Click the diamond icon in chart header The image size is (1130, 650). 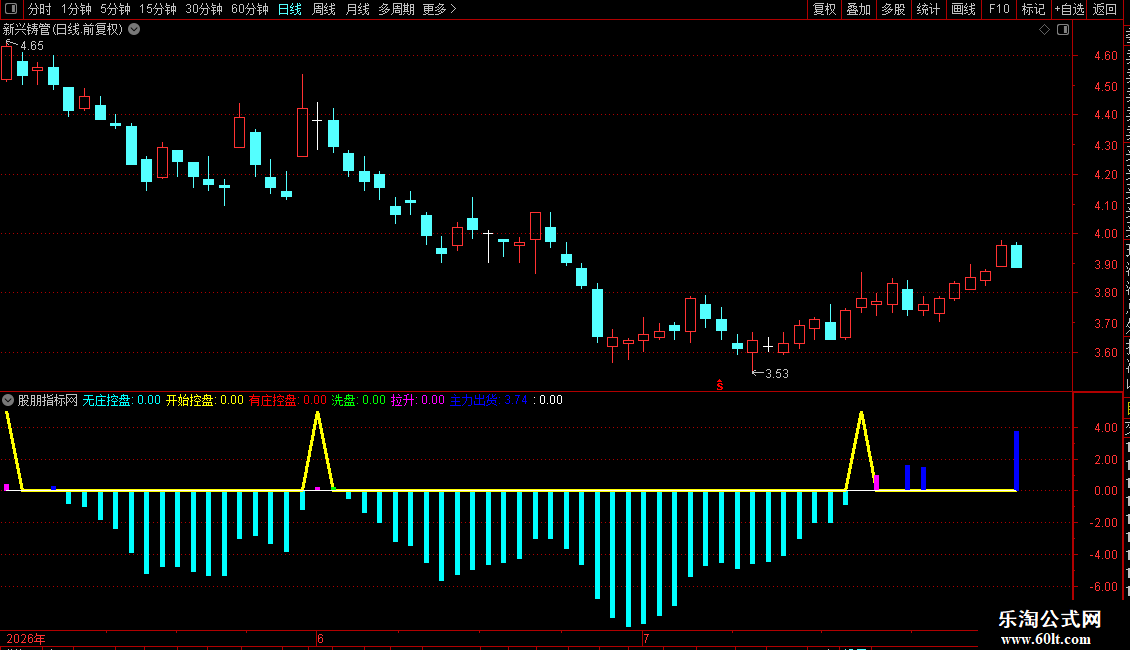point(1044,30)
